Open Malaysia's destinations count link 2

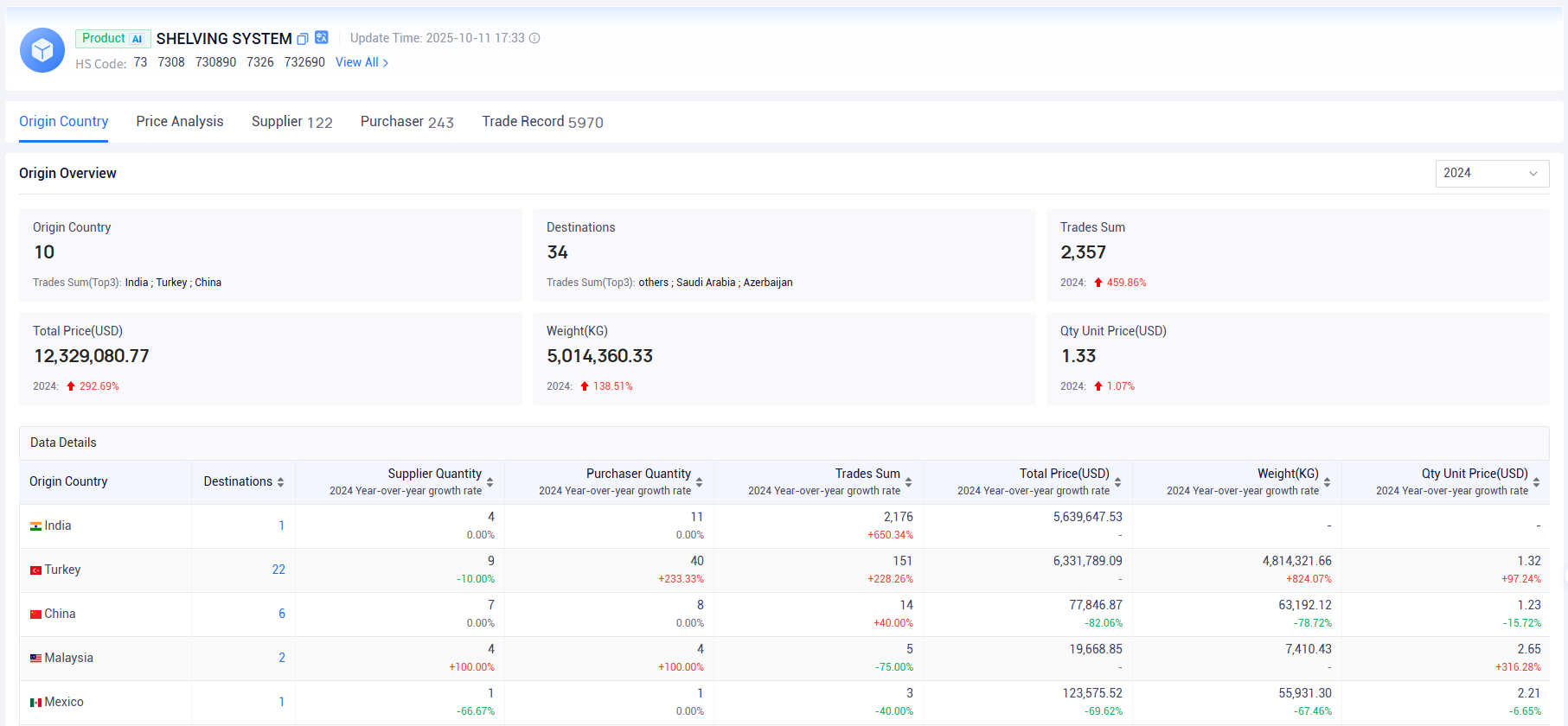[x=282, y=658]
